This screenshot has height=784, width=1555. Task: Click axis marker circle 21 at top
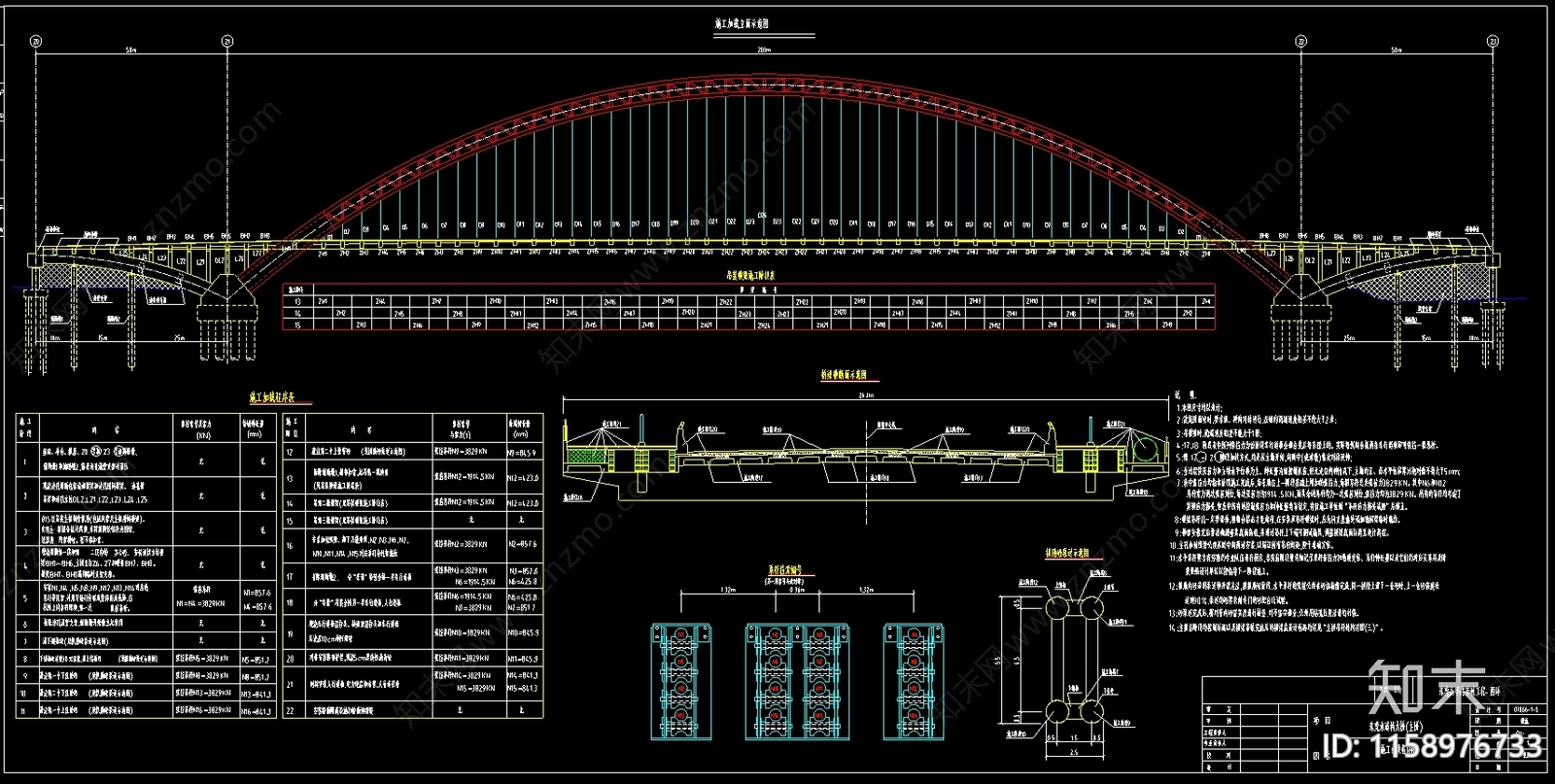[227, 42]
